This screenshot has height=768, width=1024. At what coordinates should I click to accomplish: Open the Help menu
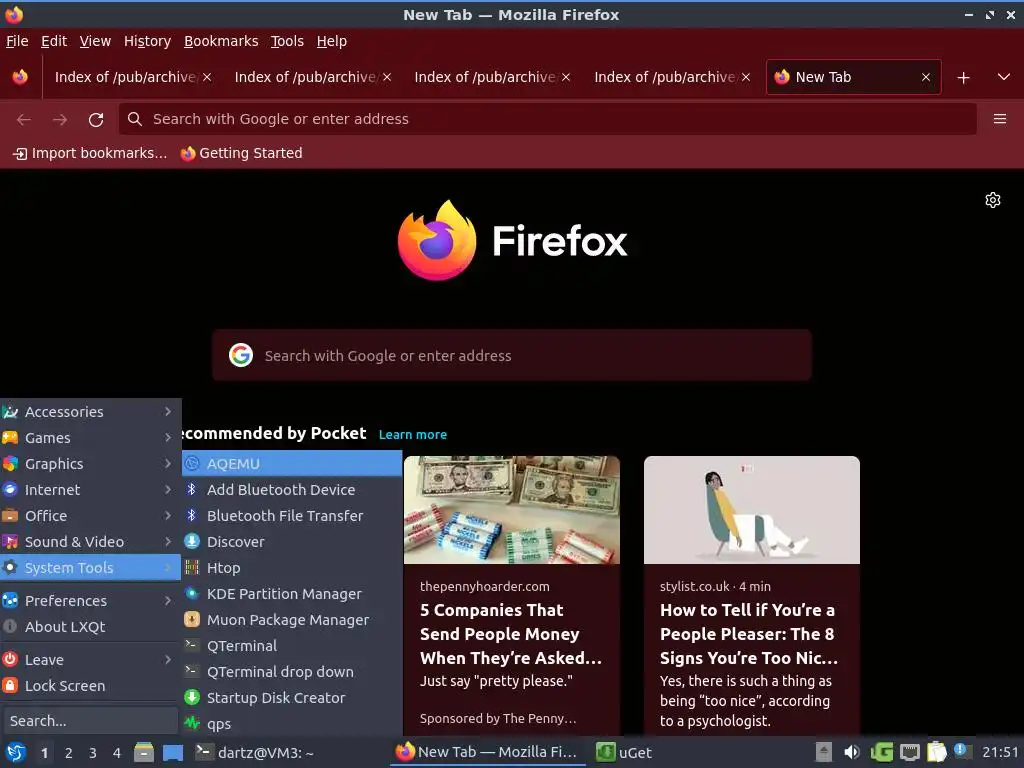pos(332,41)
